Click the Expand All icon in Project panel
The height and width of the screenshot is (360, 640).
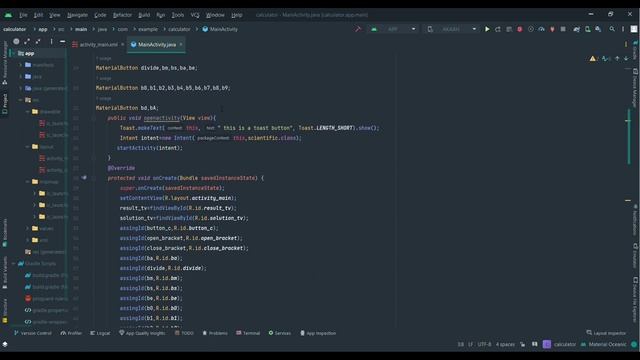(x=27, y=41)
